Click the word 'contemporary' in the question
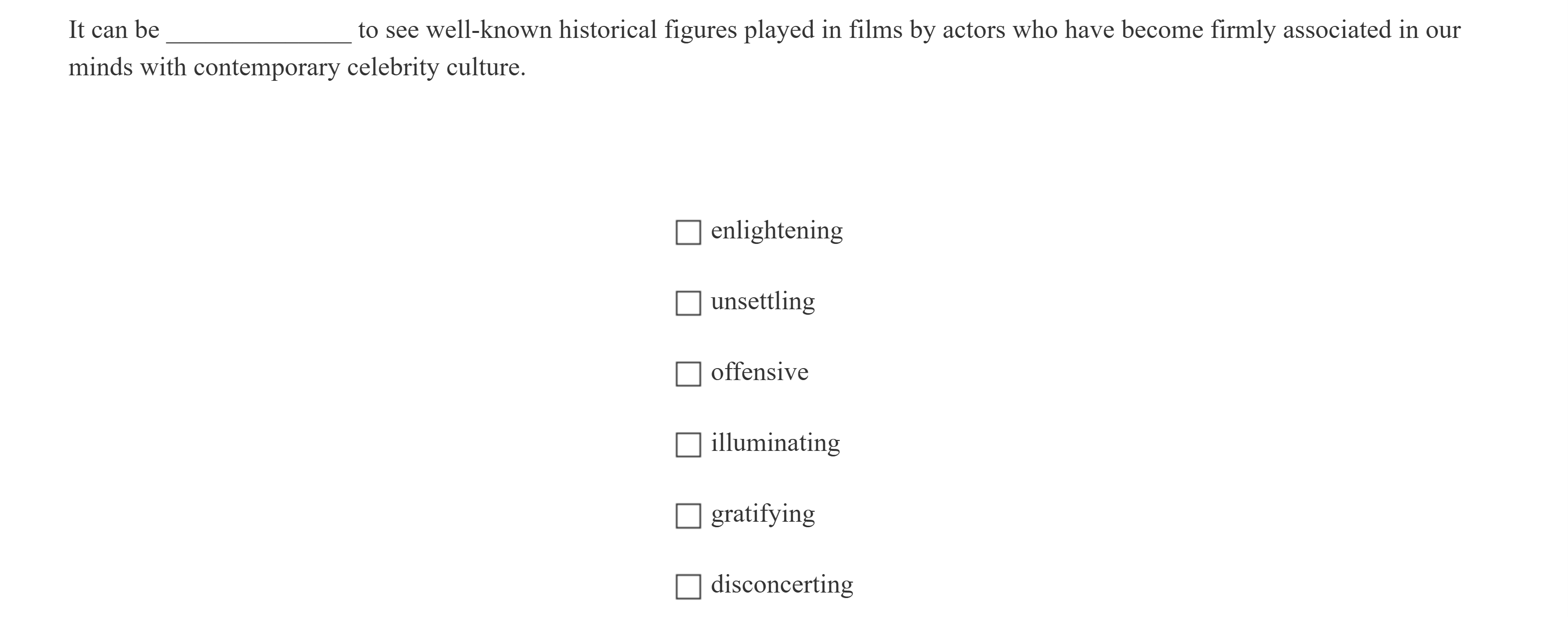The image size is (1568, 617). pyautogui.click(x=267, y=67)
